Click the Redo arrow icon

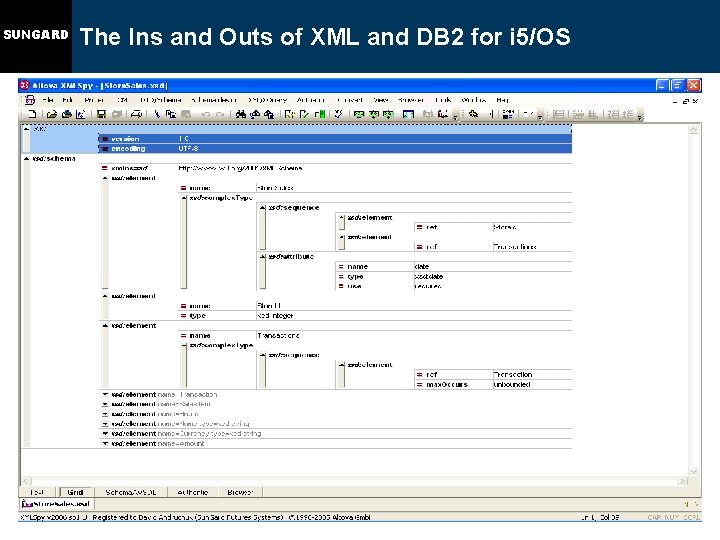click(220, 114)
